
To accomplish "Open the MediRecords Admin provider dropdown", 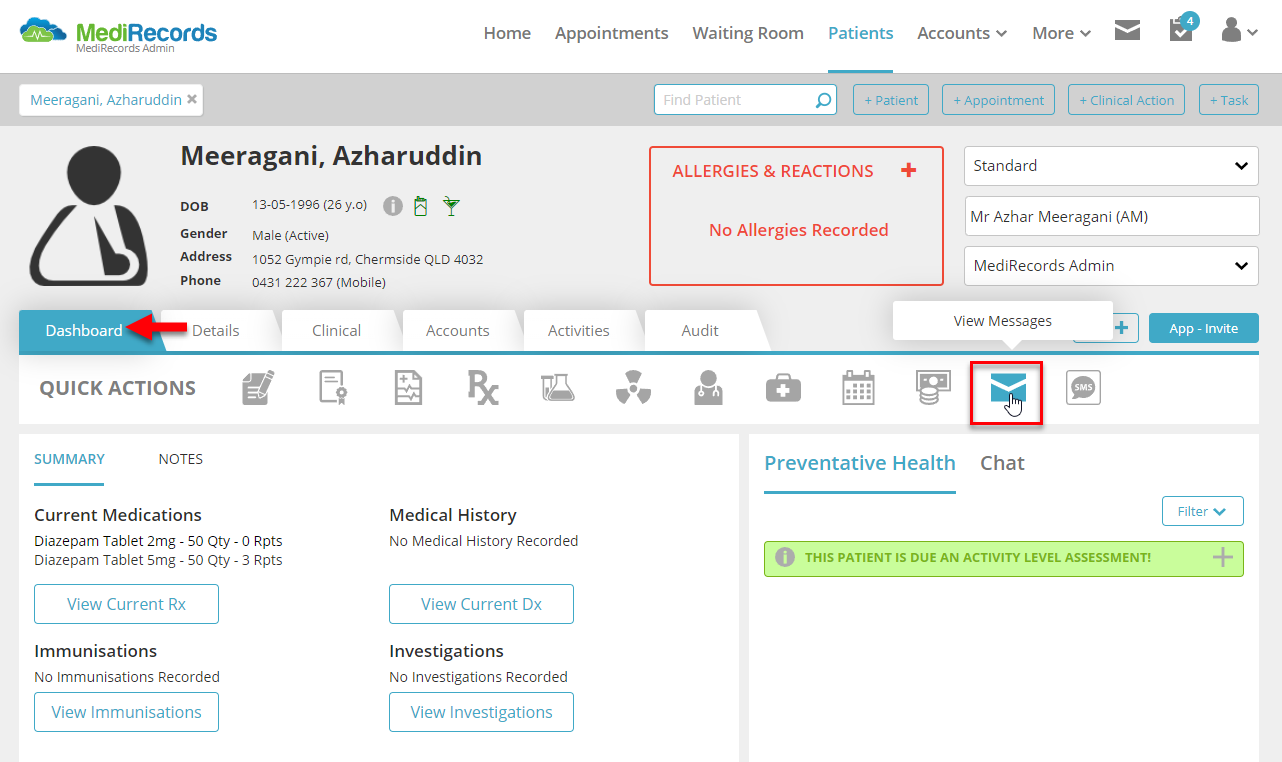I will point(1111,266).
